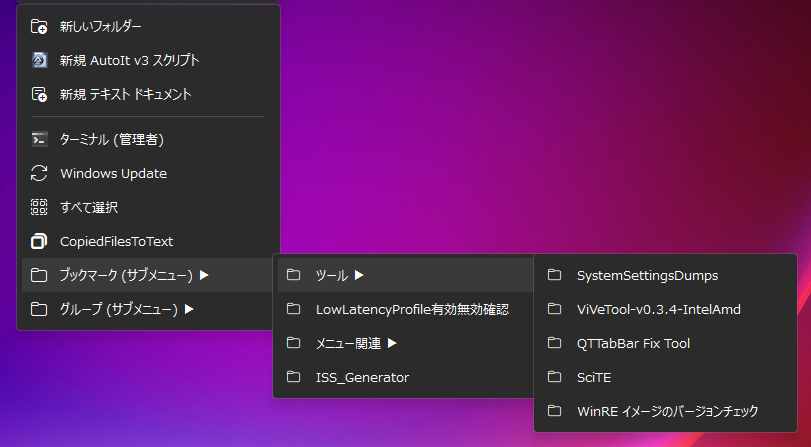Open the ツール submenu entry
The height and width of the screenshot is (447, 811).
406,275
